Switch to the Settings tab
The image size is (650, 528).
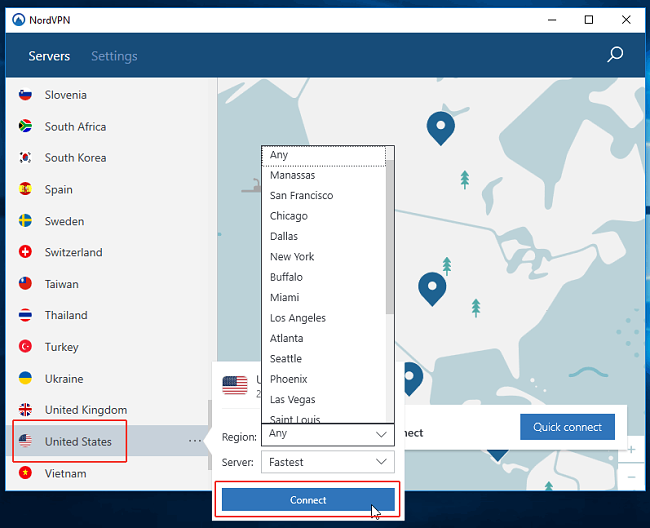click(114, 56)
